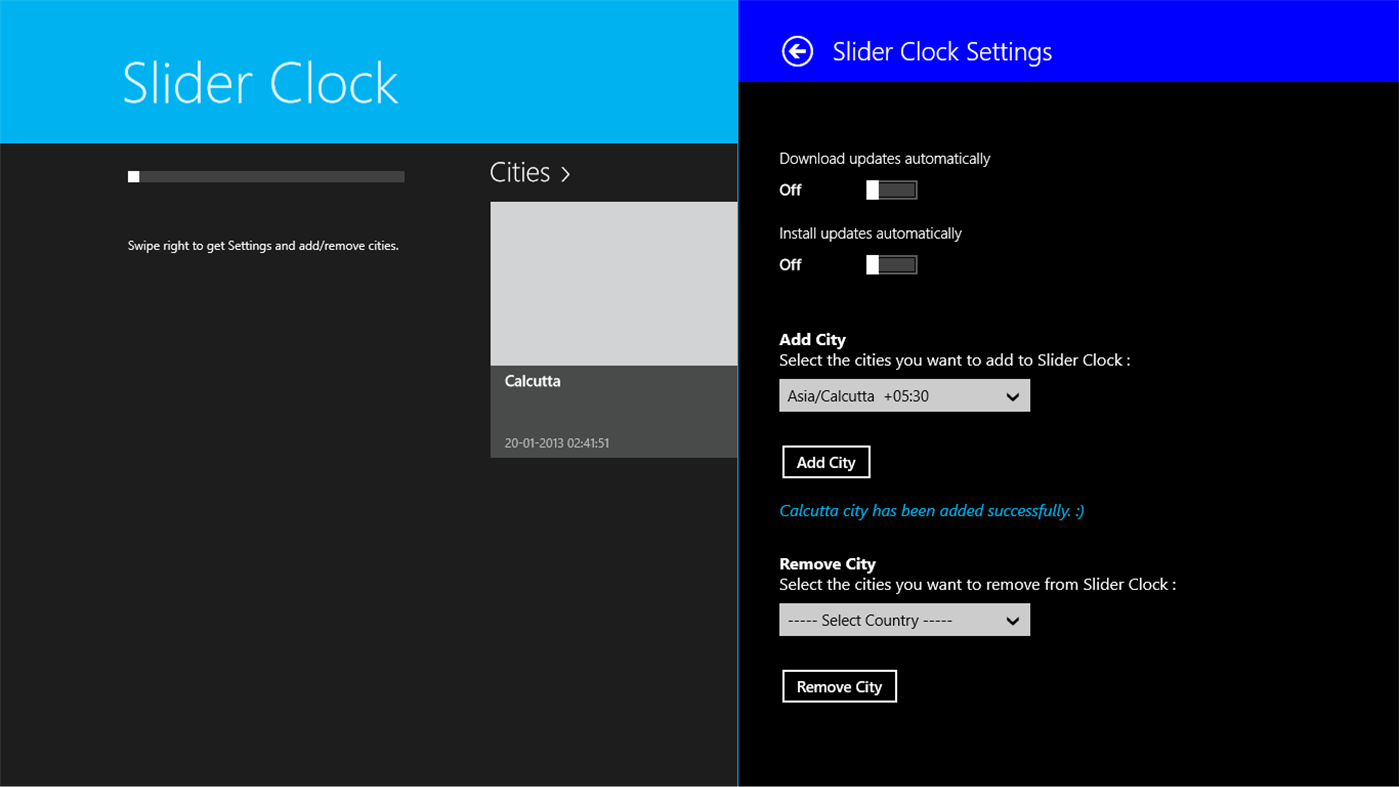Click the Add City section heading

pos(812,339)
